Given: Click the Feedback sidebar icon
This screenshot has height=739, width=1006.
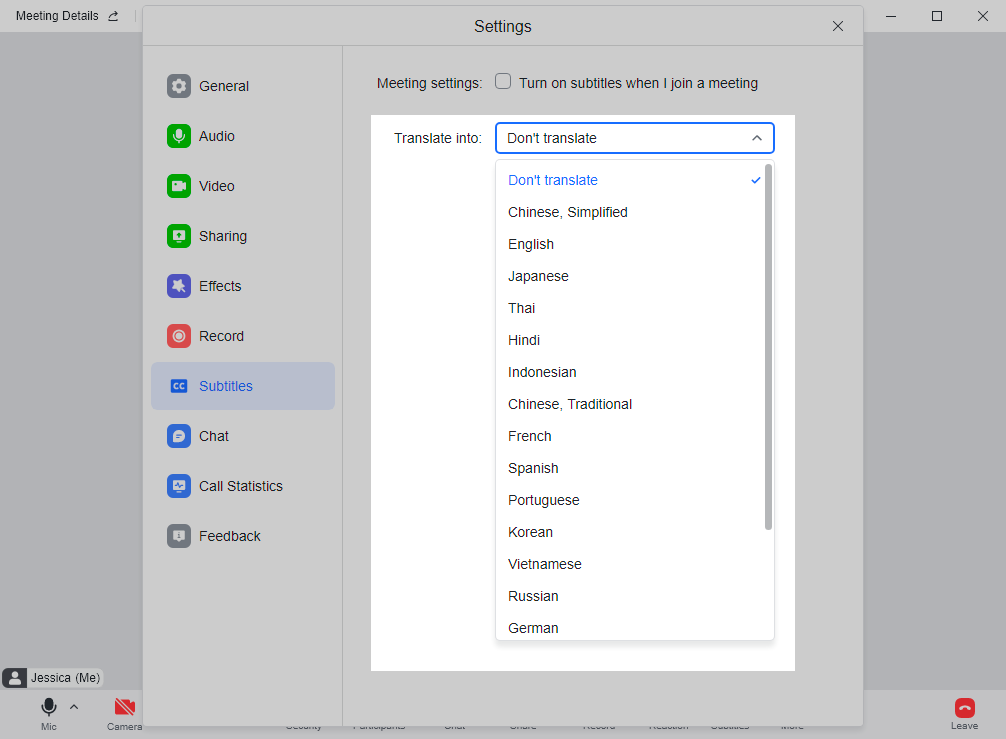Looking at the screenshot, I should [x=179, y=536].
